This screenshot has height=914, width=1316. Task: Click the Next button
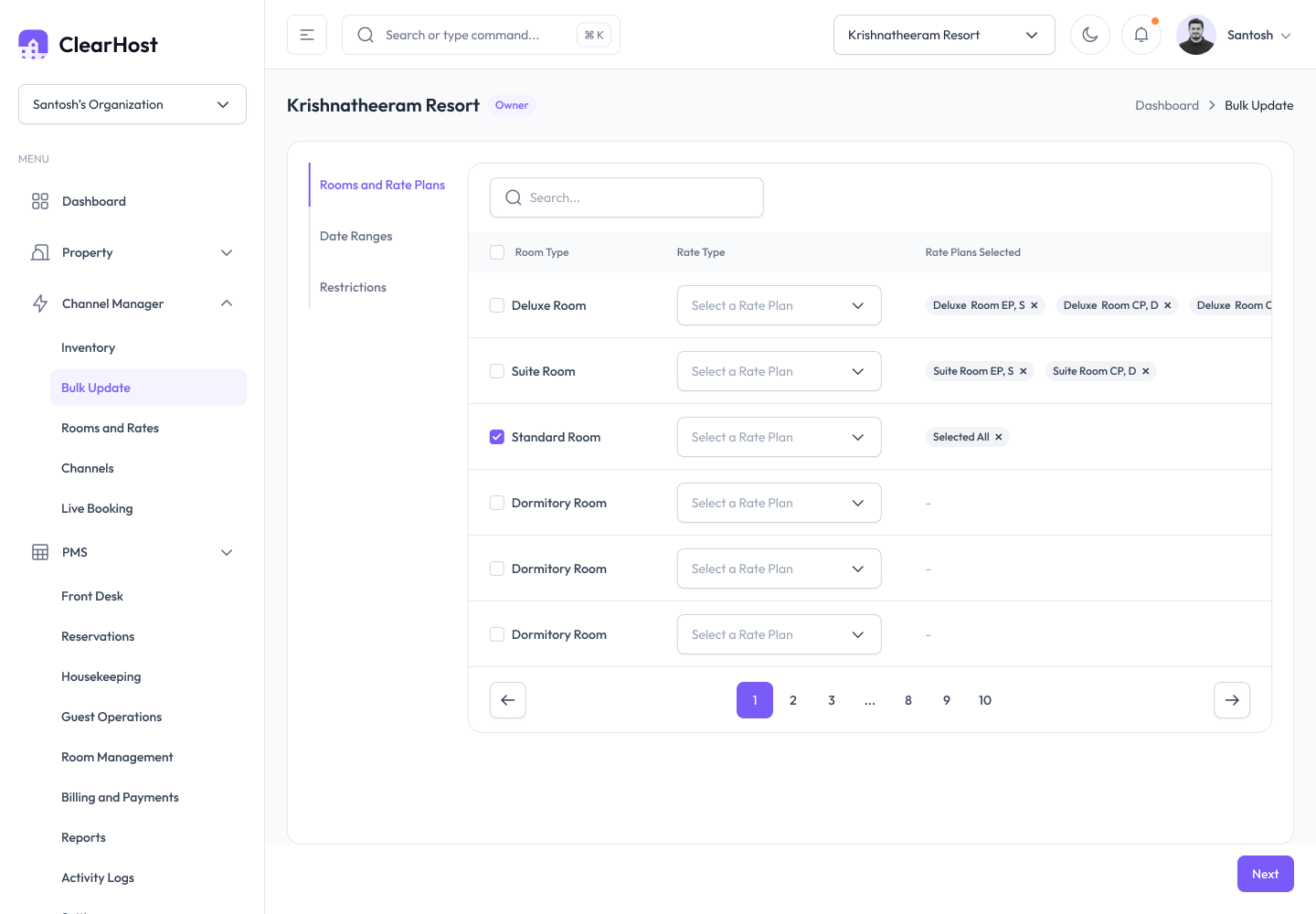click(1266, 874)
